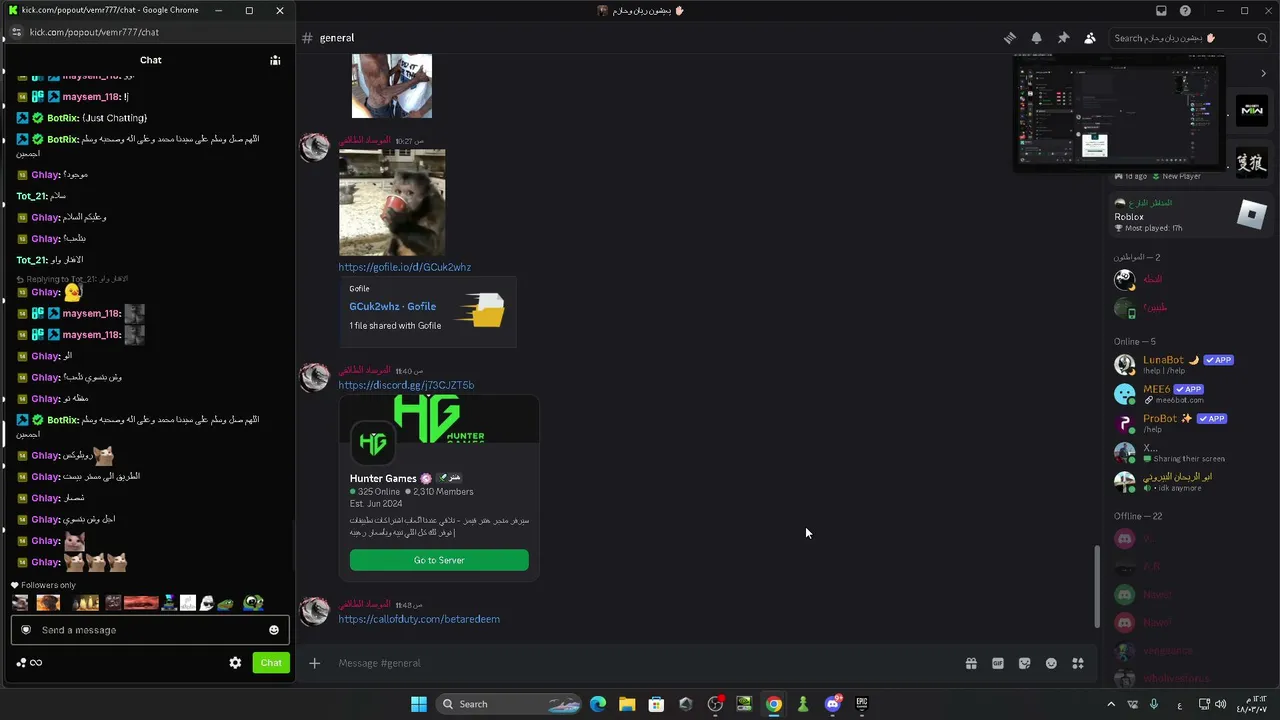Click the Discord chat scrollbar

1097,587
